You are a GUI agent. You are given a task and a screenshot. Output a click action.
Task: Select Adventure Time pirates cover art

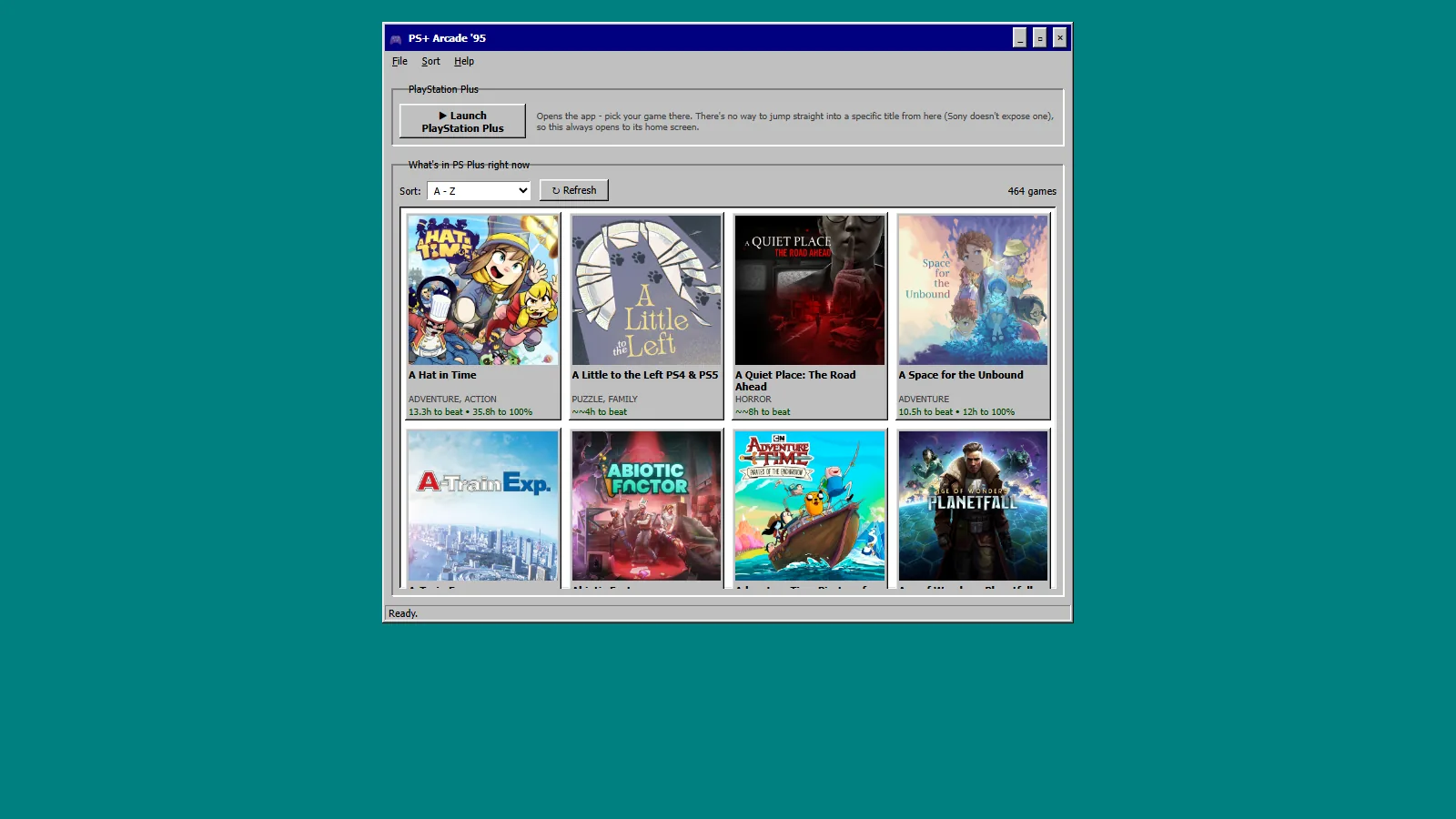(x=810, y=506)
